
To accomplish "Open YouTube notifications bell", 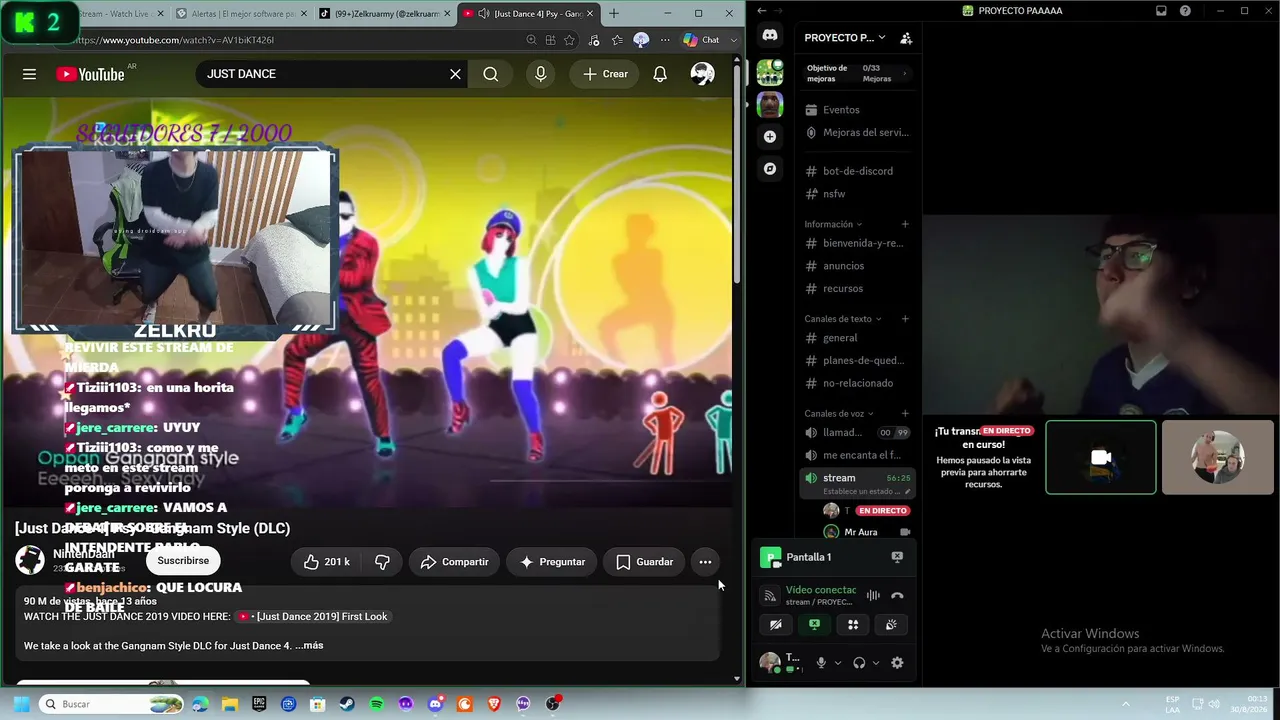I will click(660, 74).
